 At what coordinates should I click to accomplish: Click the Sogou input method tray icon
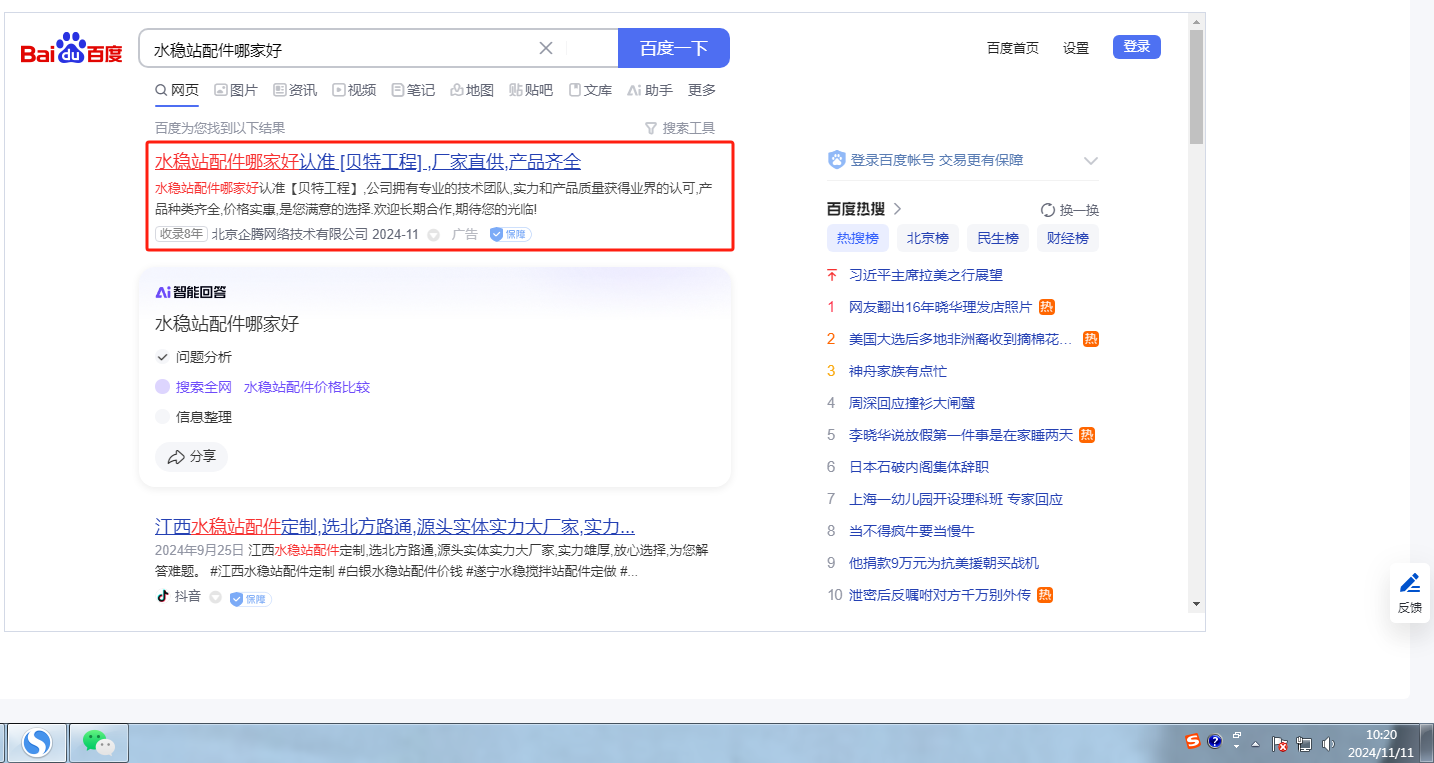[1192, 741]
